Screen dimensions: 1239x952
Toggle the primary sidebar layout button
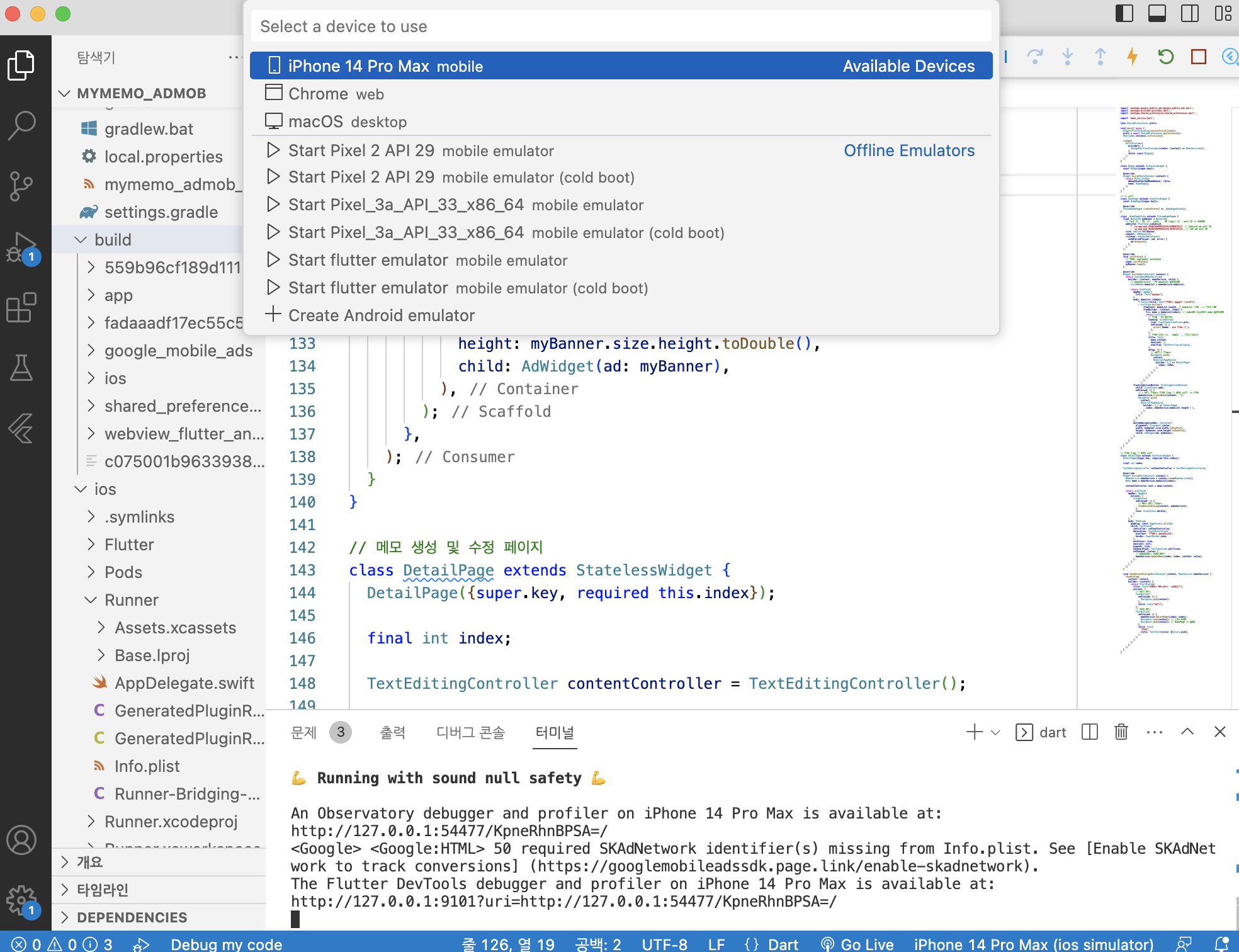point(1124,13)
